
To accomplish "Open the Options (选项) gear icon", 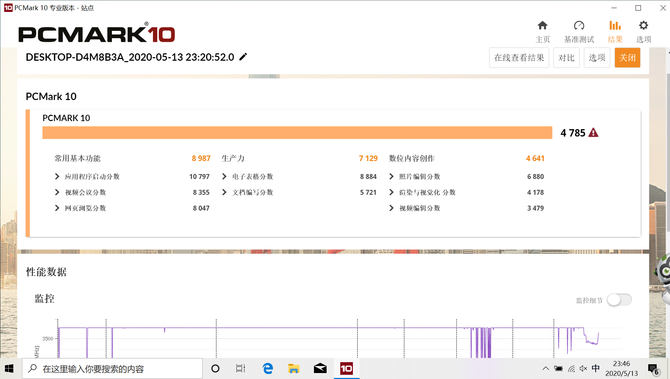I will pyautogui.click(x=643, y=26).
